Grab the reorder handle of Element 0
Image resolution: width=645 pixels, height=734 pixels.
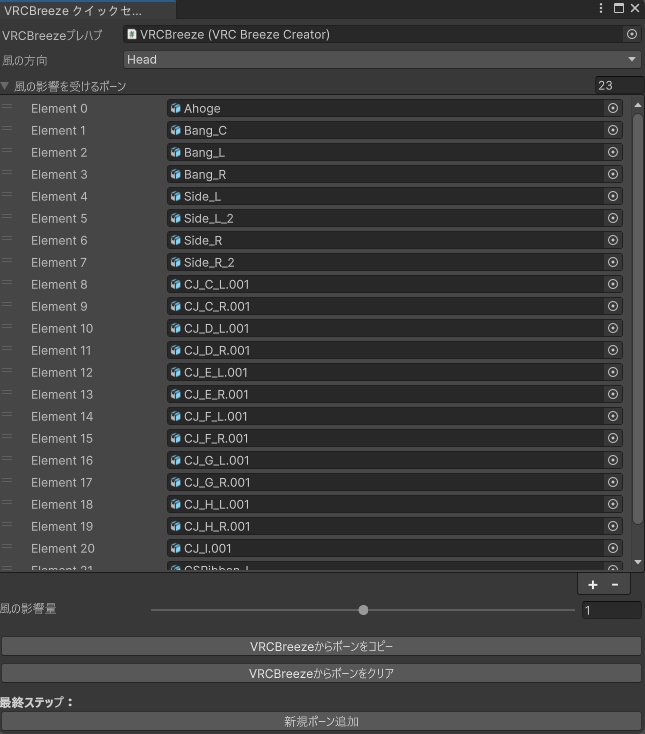(7, 107)
